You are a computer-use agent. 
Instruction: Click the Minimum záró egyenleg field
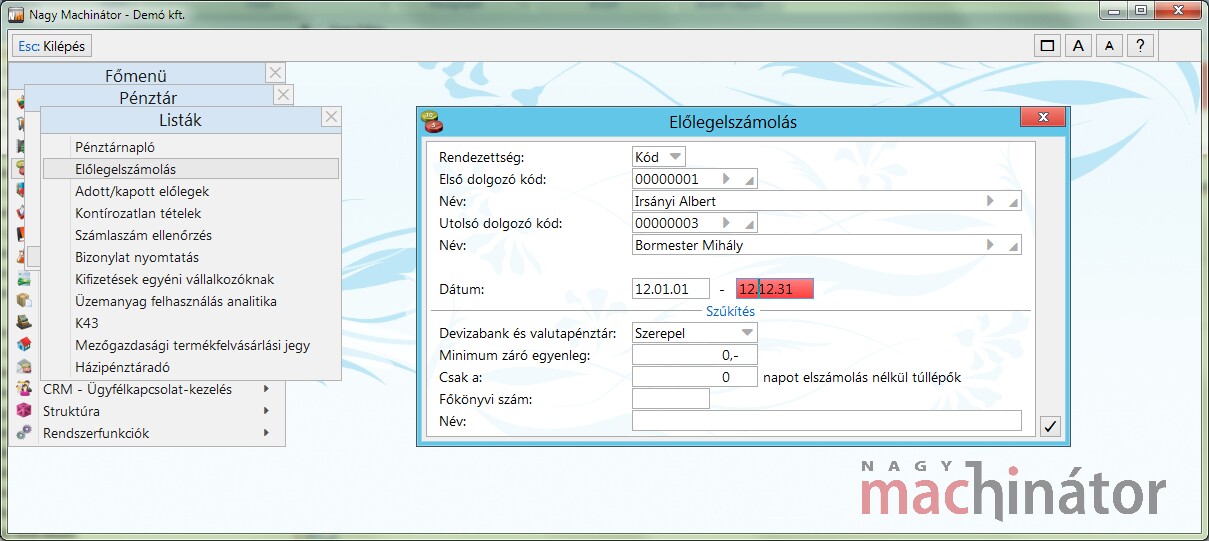[x=695, y=355]
